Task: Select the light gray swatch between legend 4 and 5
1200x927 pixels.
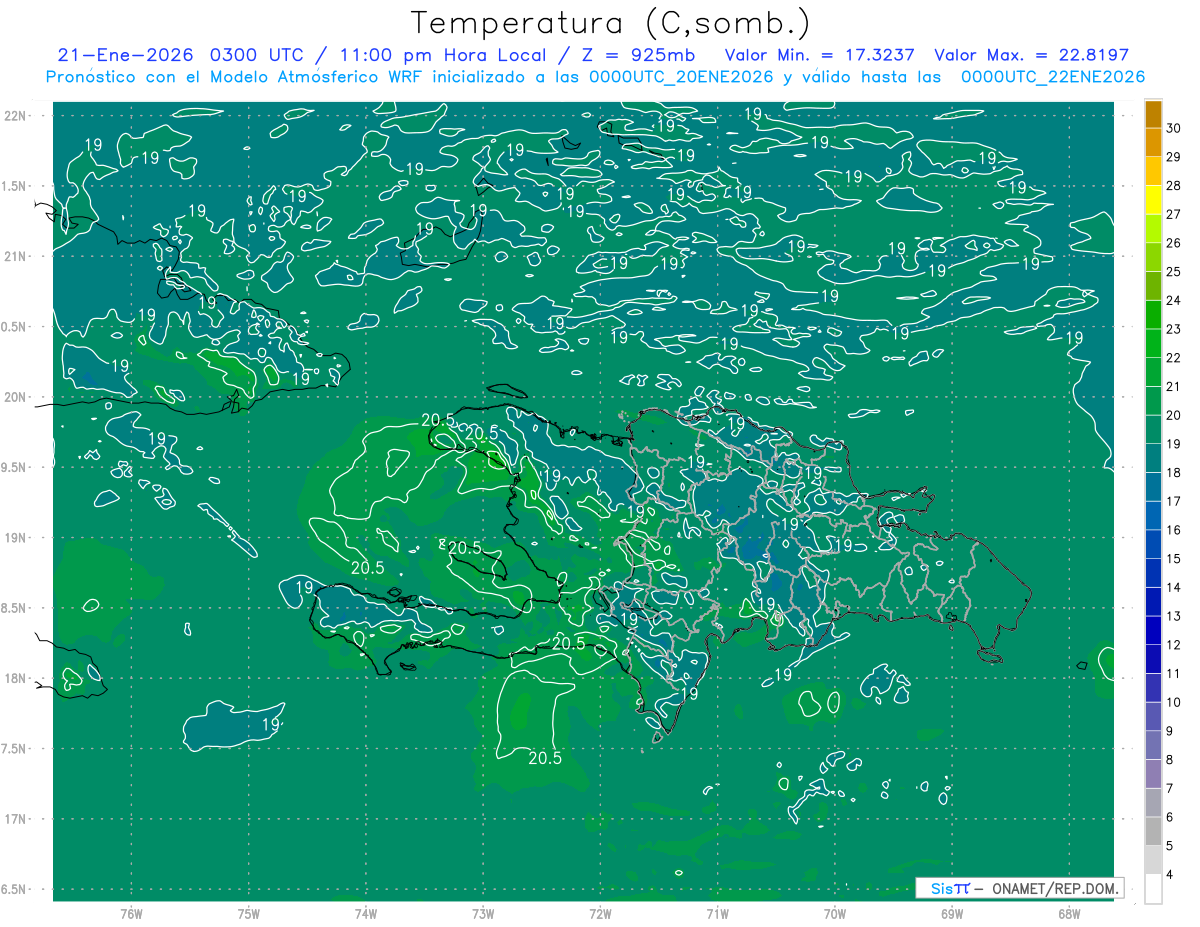Action: 1153,860
